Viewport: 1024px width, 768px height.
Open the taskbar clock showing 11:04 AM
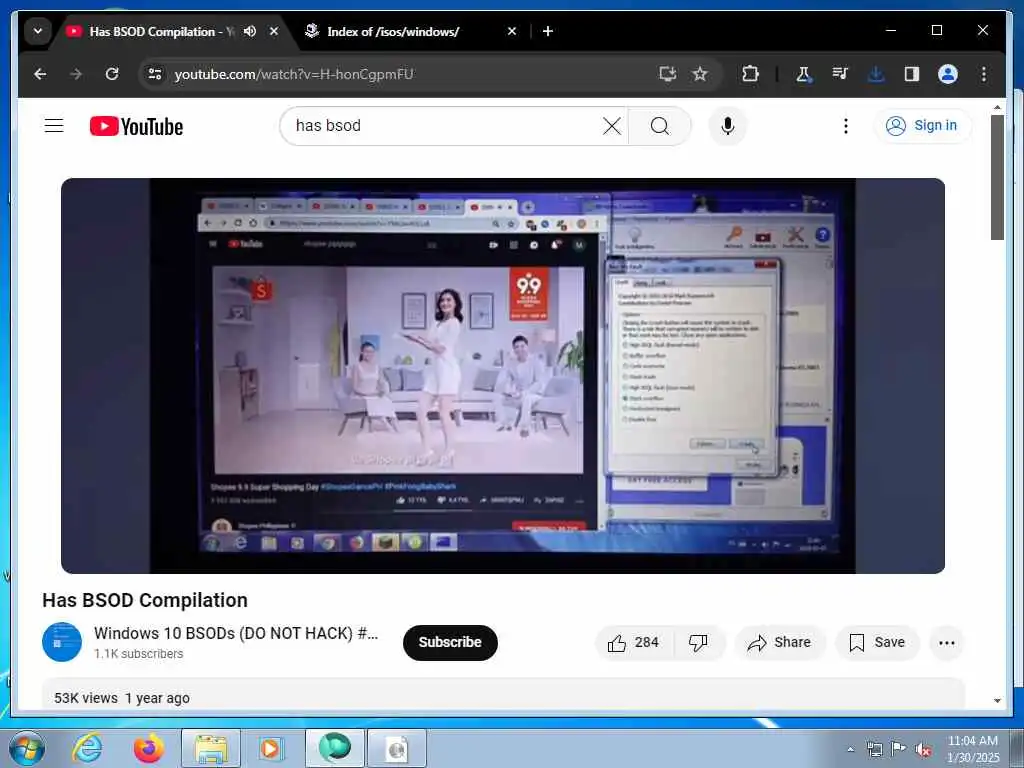pos(973,749)
